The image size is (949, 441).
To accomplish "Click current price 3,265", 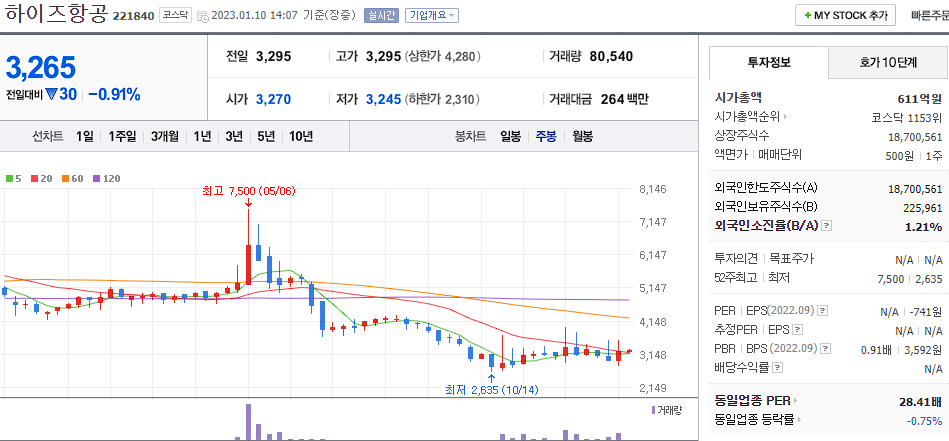I will (x=41, y=67).
